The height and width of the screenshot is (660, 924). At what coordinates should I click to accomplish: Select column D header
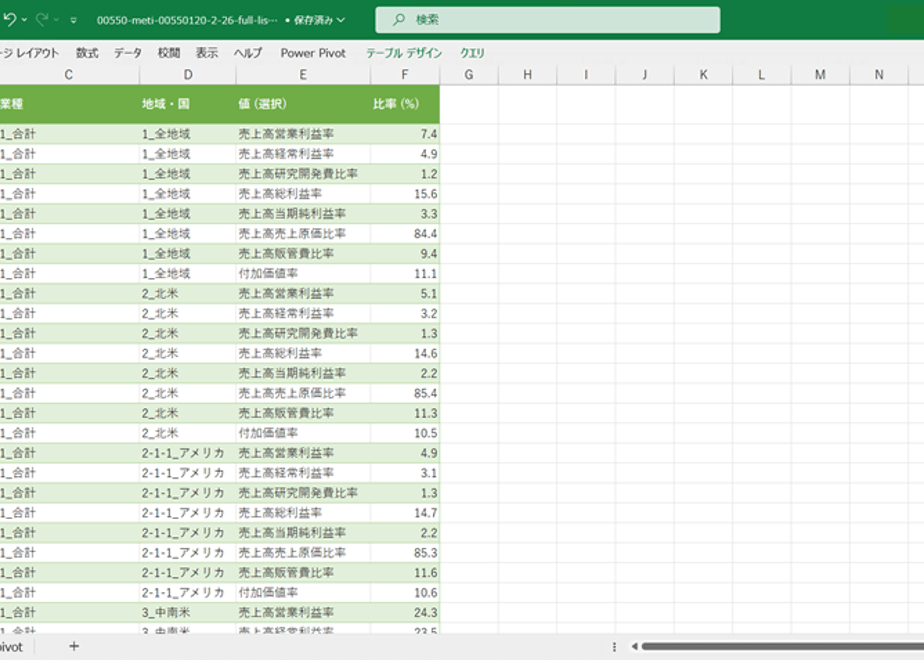188,75
